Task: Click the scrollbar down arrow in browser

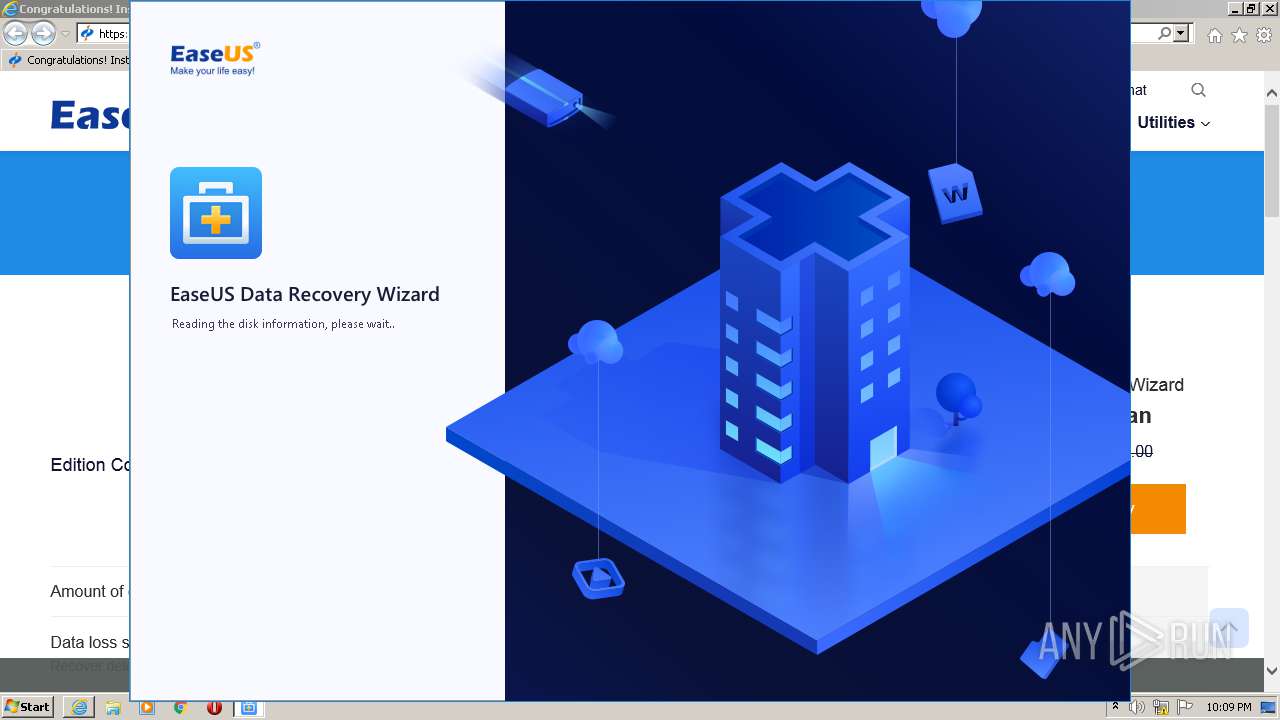Action: [1272, 671]
